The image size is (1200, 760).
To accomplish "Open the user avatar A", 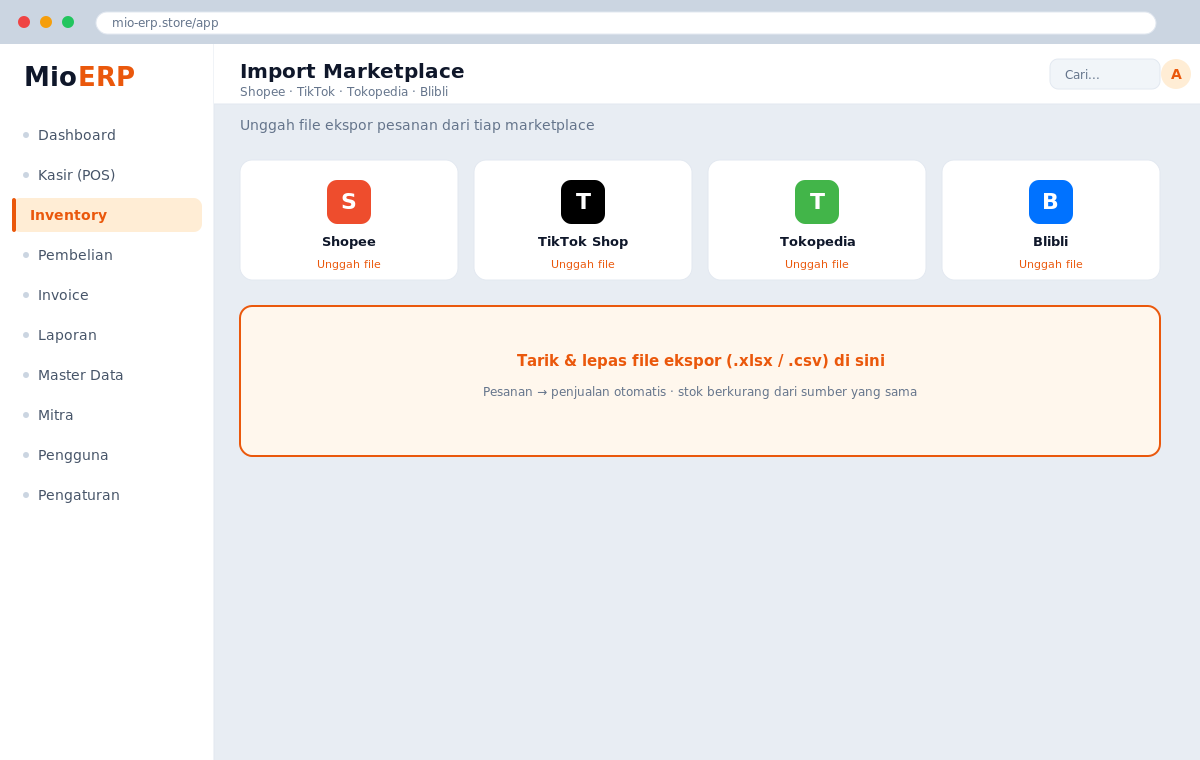I will [1176, 74].
